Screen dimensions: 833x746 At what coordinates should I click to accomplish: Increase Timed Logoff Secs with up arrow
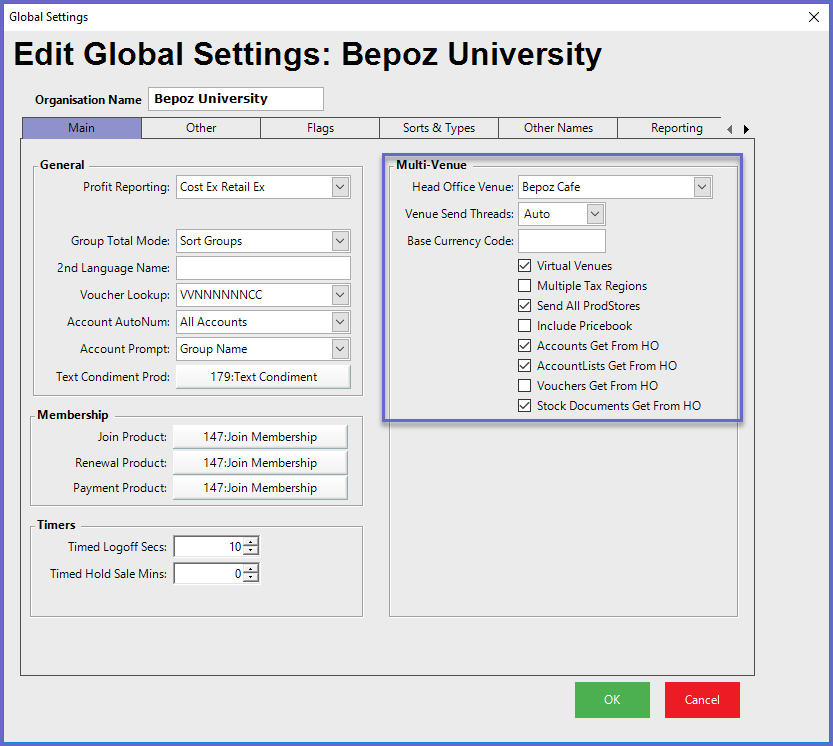click(x=251, y=542)
